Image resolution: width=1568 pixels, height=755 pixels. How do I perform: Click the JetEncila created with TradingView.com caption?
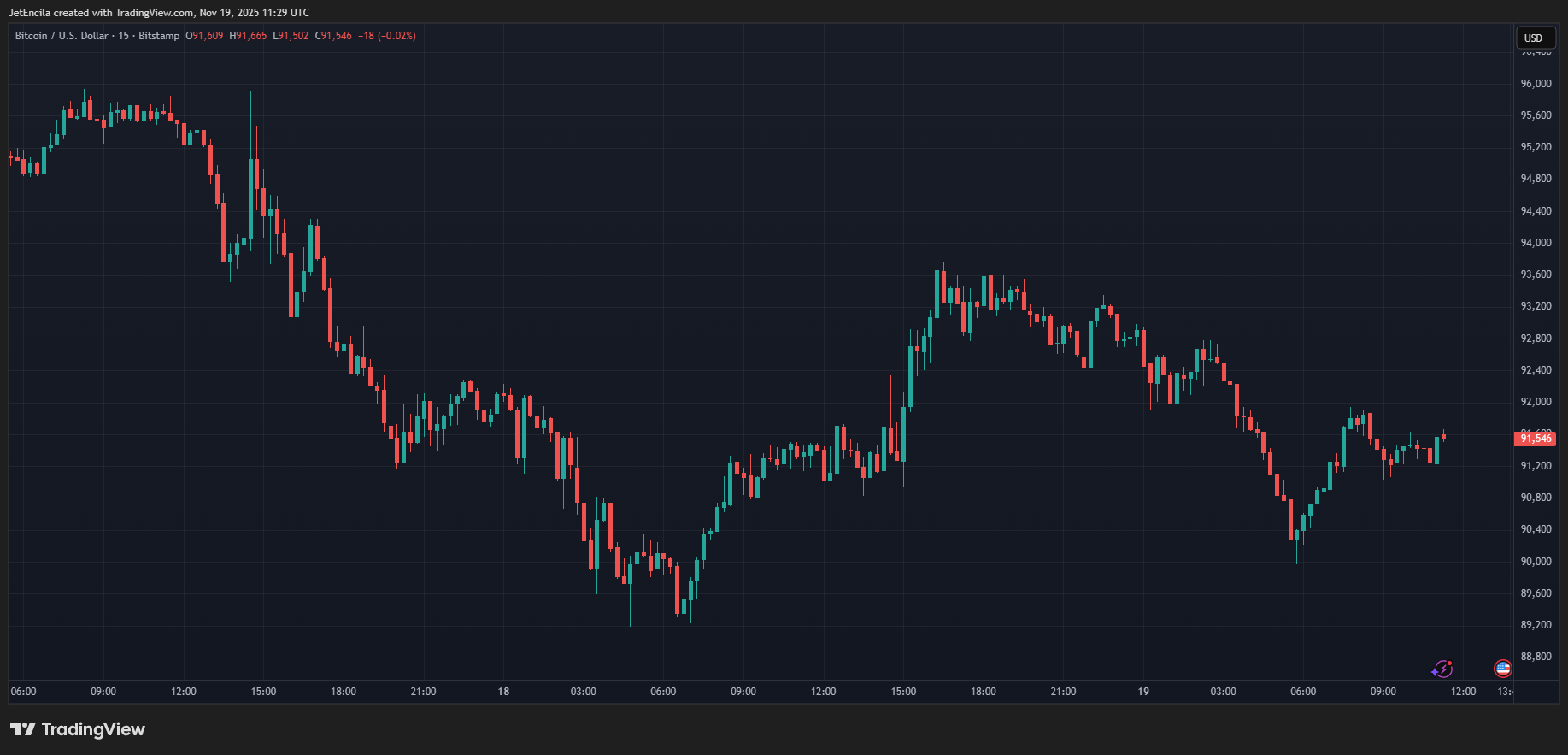pyautogui.click(x=159, y=13)
